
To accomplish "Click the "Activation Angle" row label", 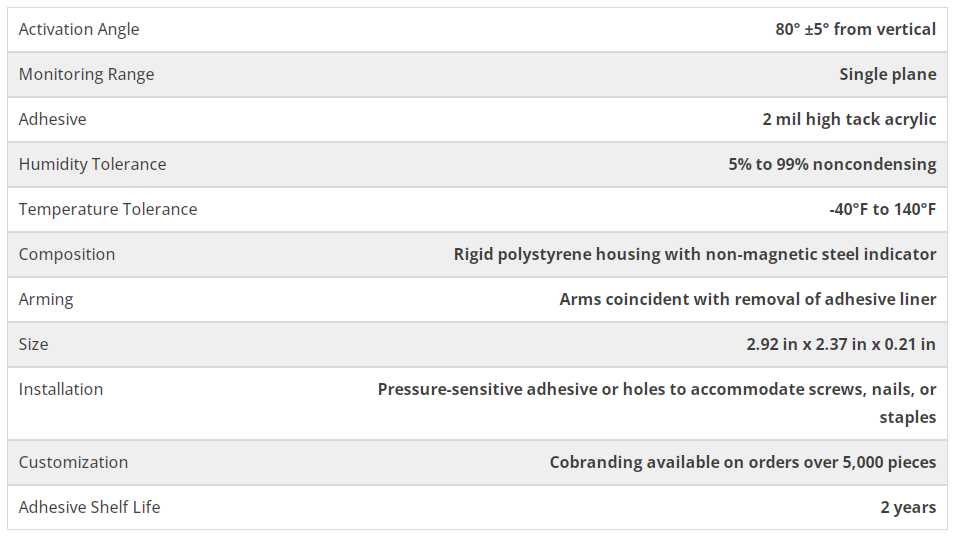I will pos(79,29).
